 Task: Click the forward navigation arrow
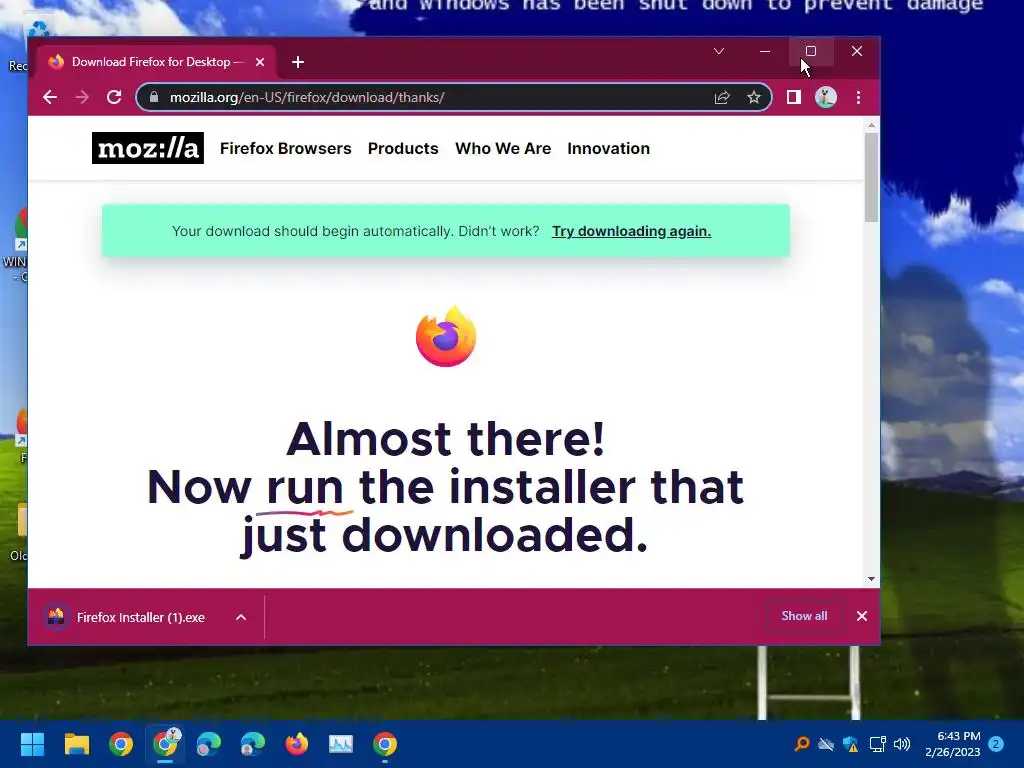tap(82, 97)
